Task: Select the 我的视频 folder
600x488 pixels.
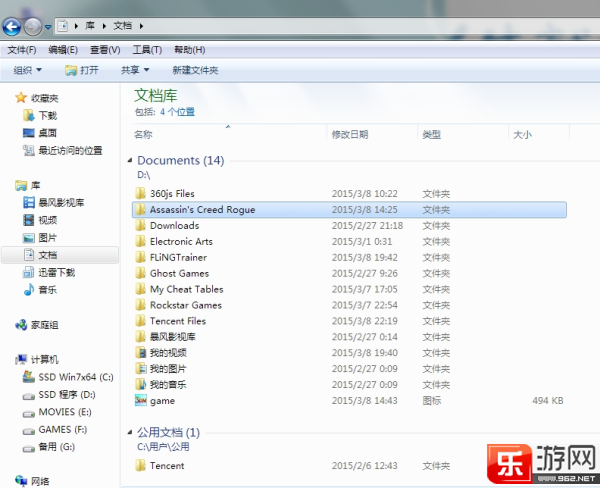Action: tap(349, 353)
